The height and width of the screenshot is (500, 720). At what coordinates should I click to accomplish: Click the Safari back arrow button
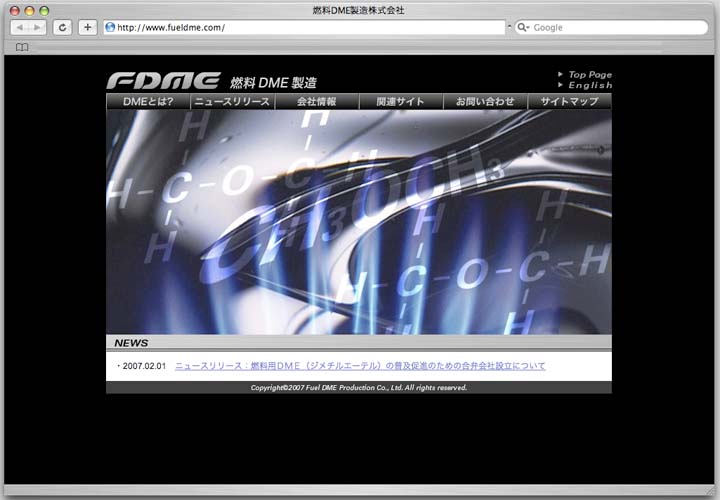click(19, 28)
